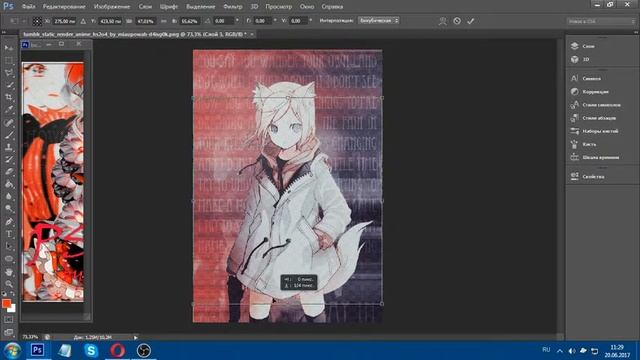Select the Eyedropper tool
Screen dimensions: 640x360
tap(9, 109)
